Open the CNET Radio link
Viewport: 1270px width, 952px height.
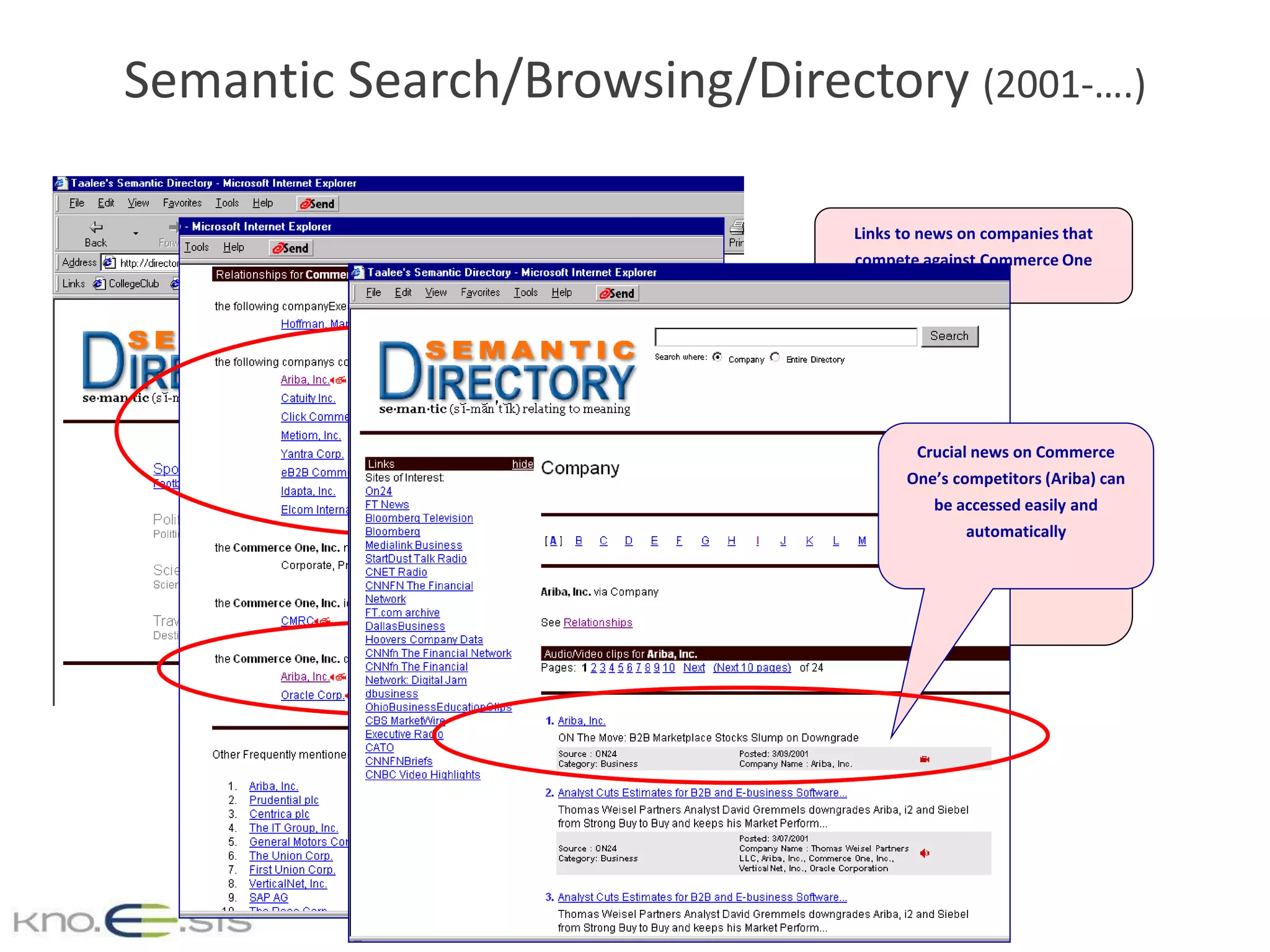(396, 572)
